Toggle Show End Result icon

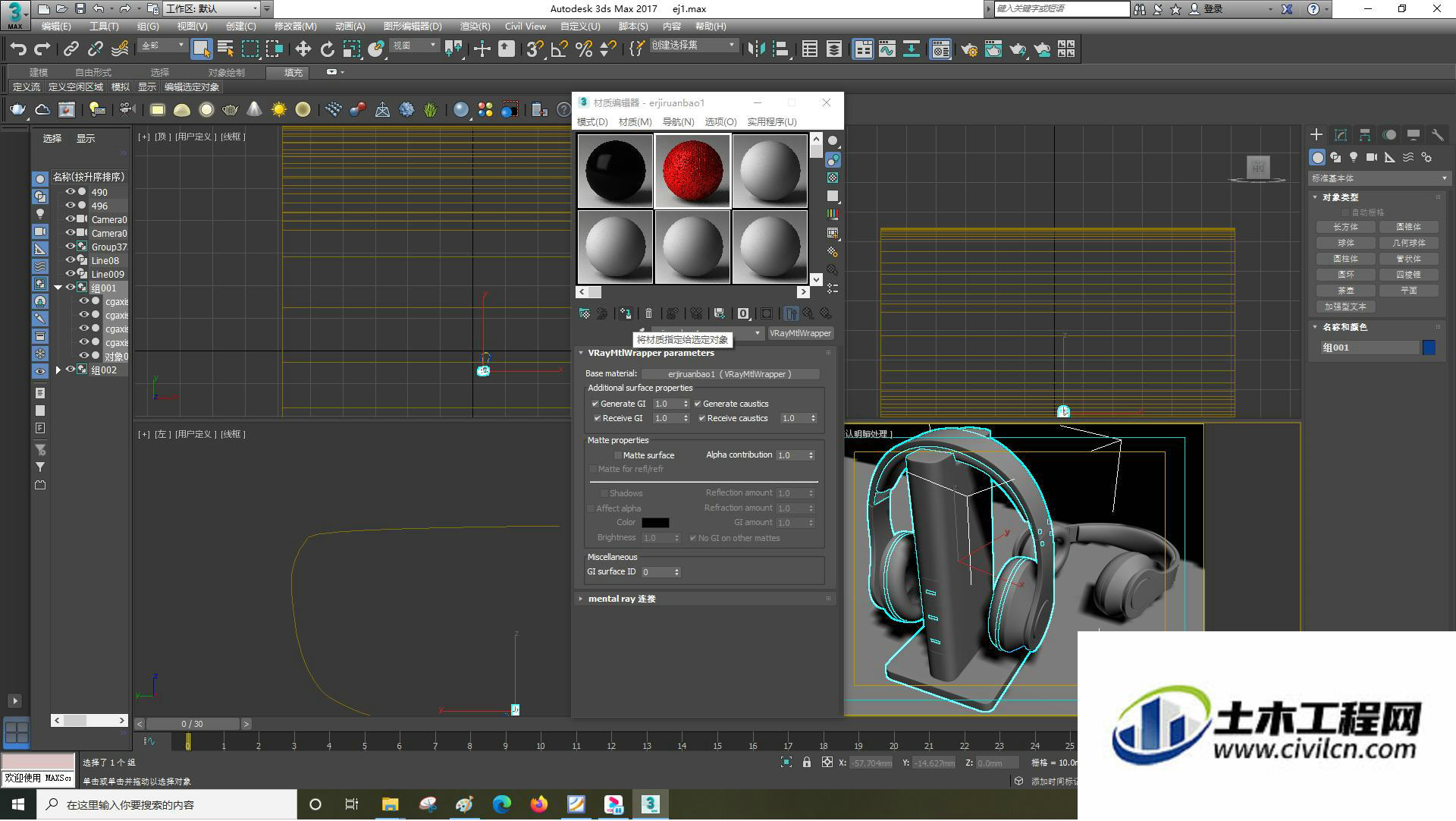pos(791,313)
